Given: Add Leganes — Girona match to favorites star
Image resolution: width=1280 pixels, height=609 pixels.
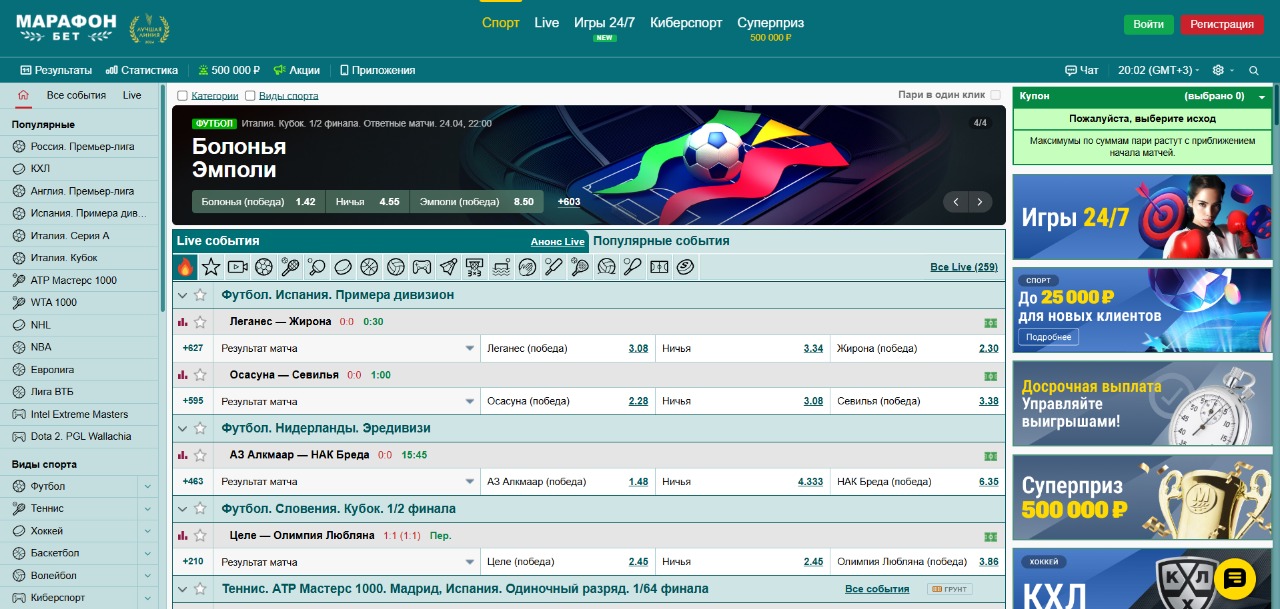Looking at the screenshot, I should [200, 322].
